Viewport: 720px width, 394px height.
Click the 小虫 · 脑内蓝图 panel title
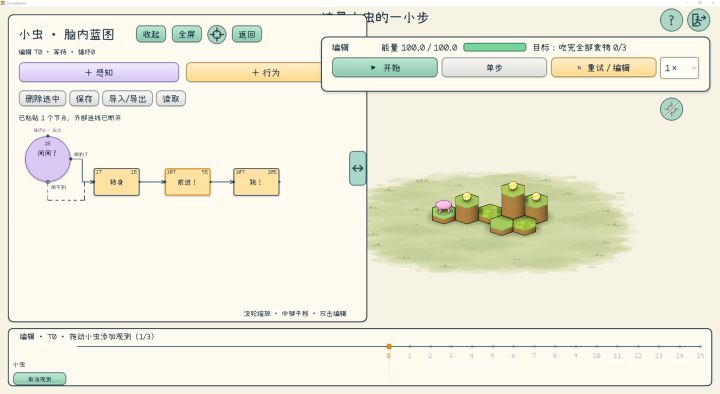(66, 34)
